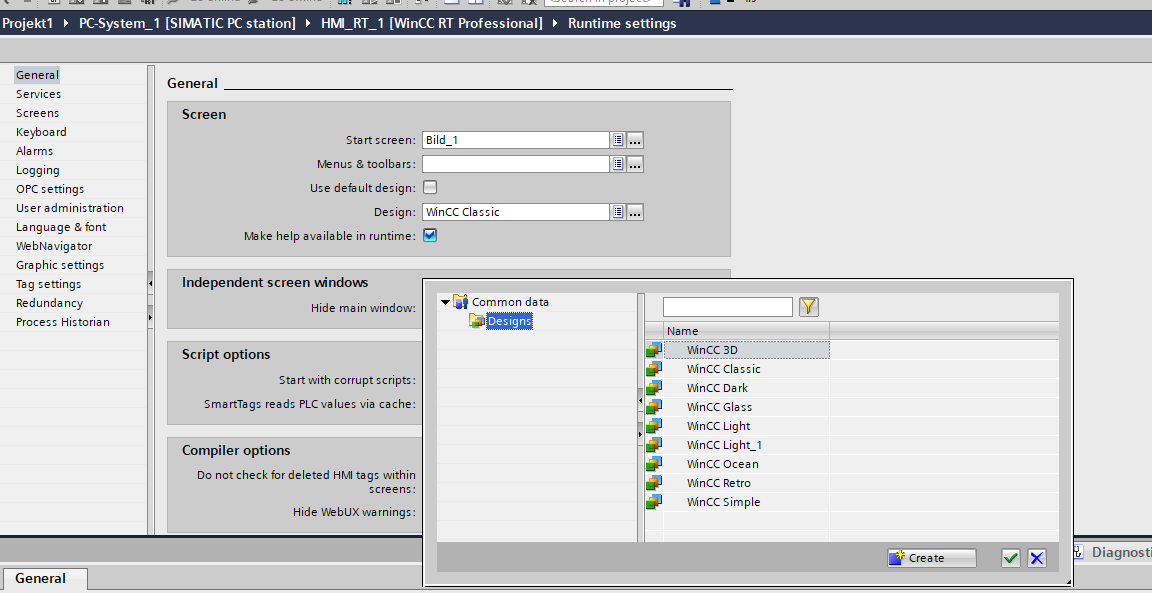
Task: Open User administration settings
Action: tap(70, 209)
